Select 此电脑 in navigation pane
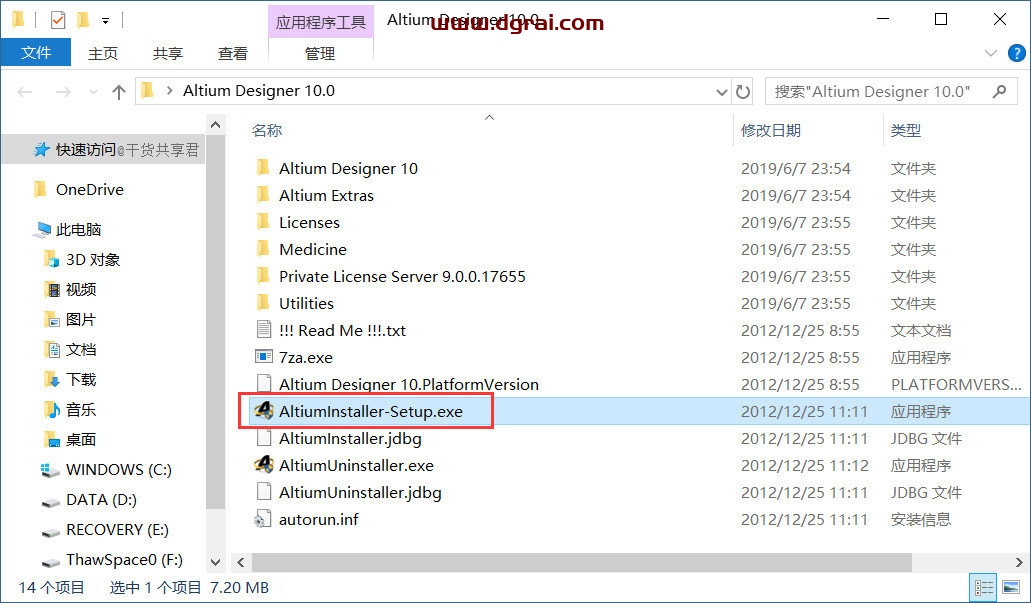Viewport: 1031px width, 603px height. tap(78, 229)
